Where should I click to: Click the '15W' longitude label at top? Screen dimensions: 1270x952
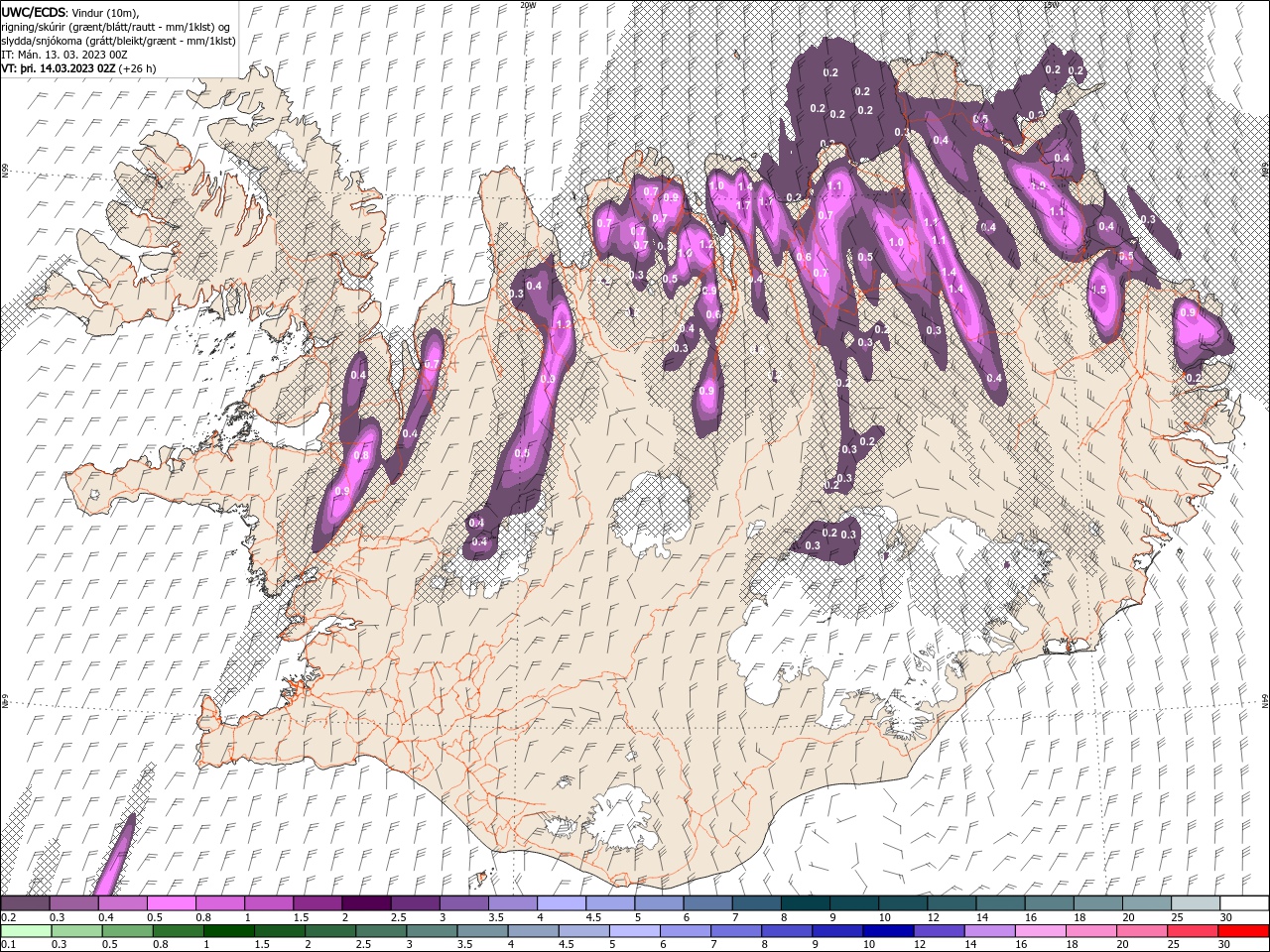click(x=1052, y=5)
